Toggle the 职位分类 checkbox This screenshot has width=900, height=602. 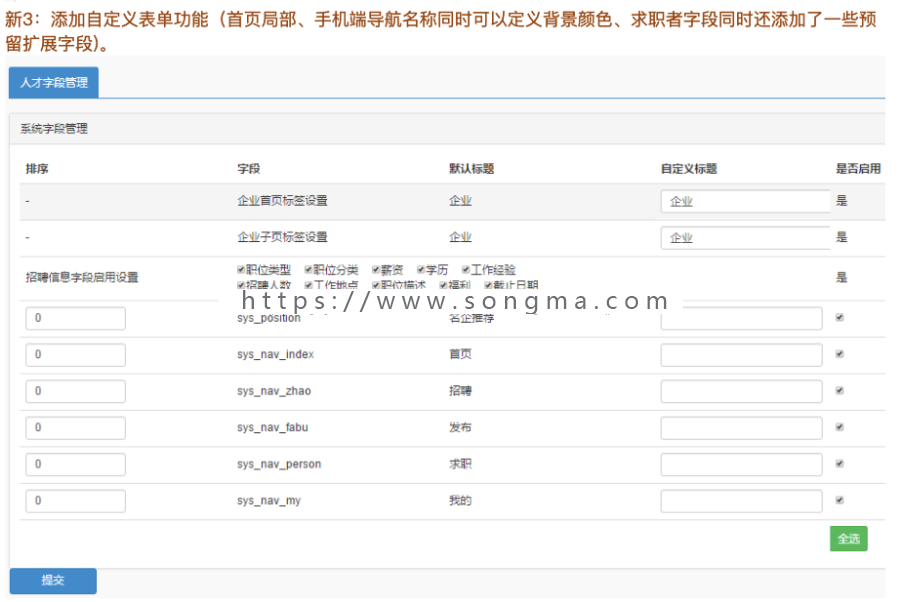pos(309,269)
